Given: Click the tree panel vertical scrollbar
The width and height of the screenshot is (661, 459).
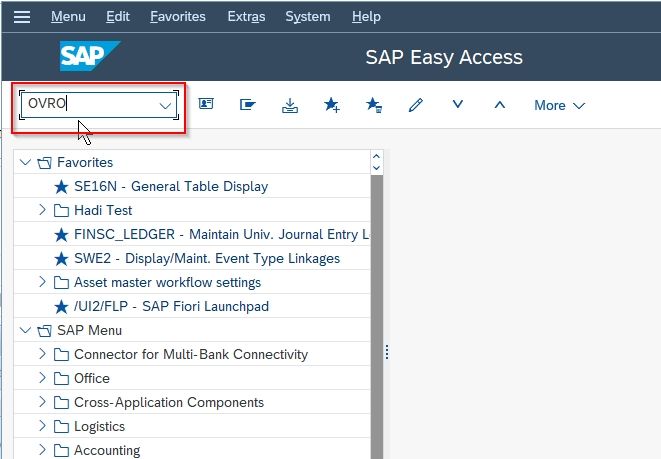Looking at the screenshot, I should pos(376,316).
